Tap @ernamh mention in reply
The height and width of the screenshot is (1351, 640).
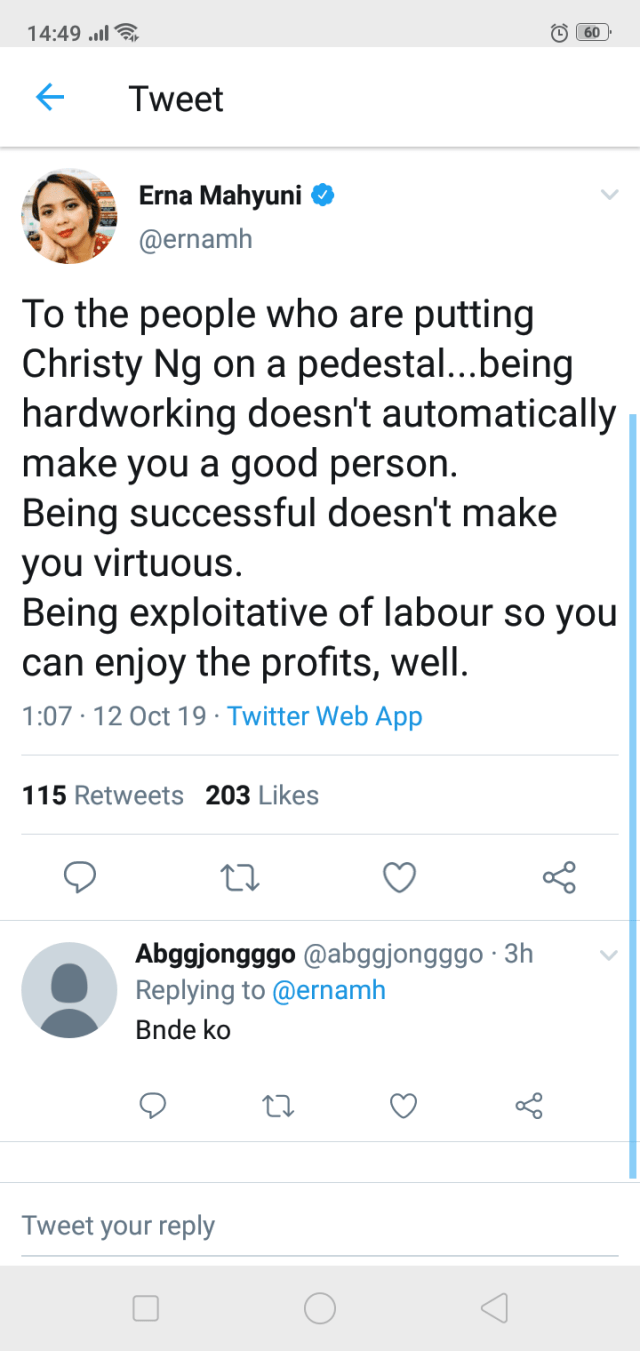pyautogui.click(x=327, y=990)
